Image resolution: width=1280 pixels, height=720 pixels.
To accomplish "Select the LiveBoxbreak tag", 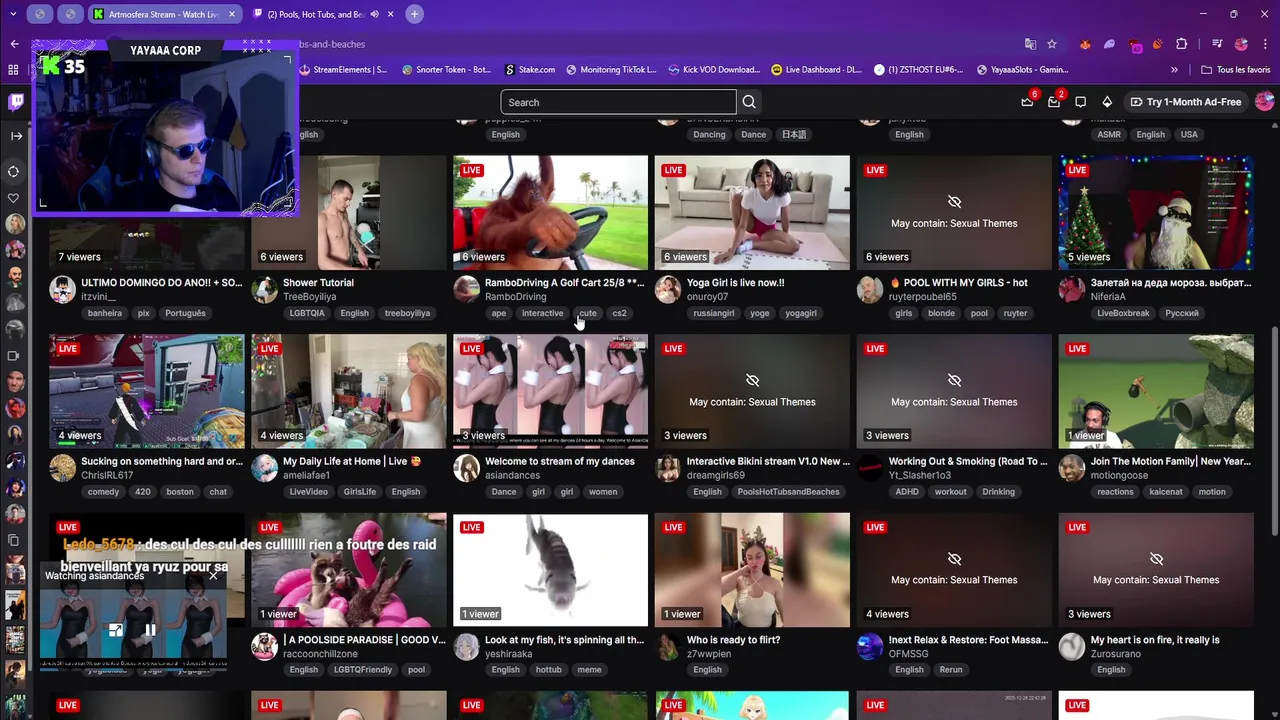I will click(x=1123, y=313).
